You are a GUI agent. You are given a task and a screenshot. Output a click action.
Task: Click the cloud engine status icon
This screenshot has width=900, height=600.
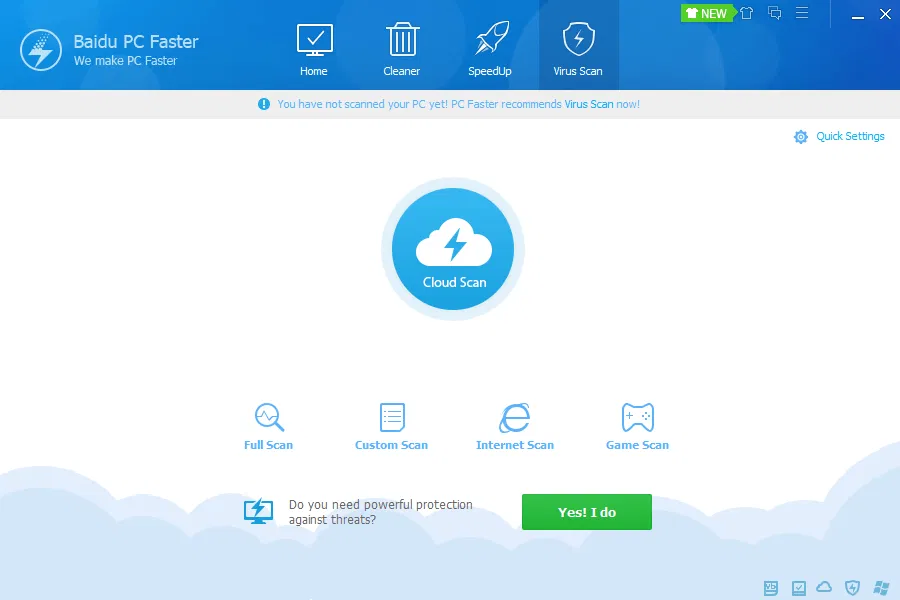(824, 587)
